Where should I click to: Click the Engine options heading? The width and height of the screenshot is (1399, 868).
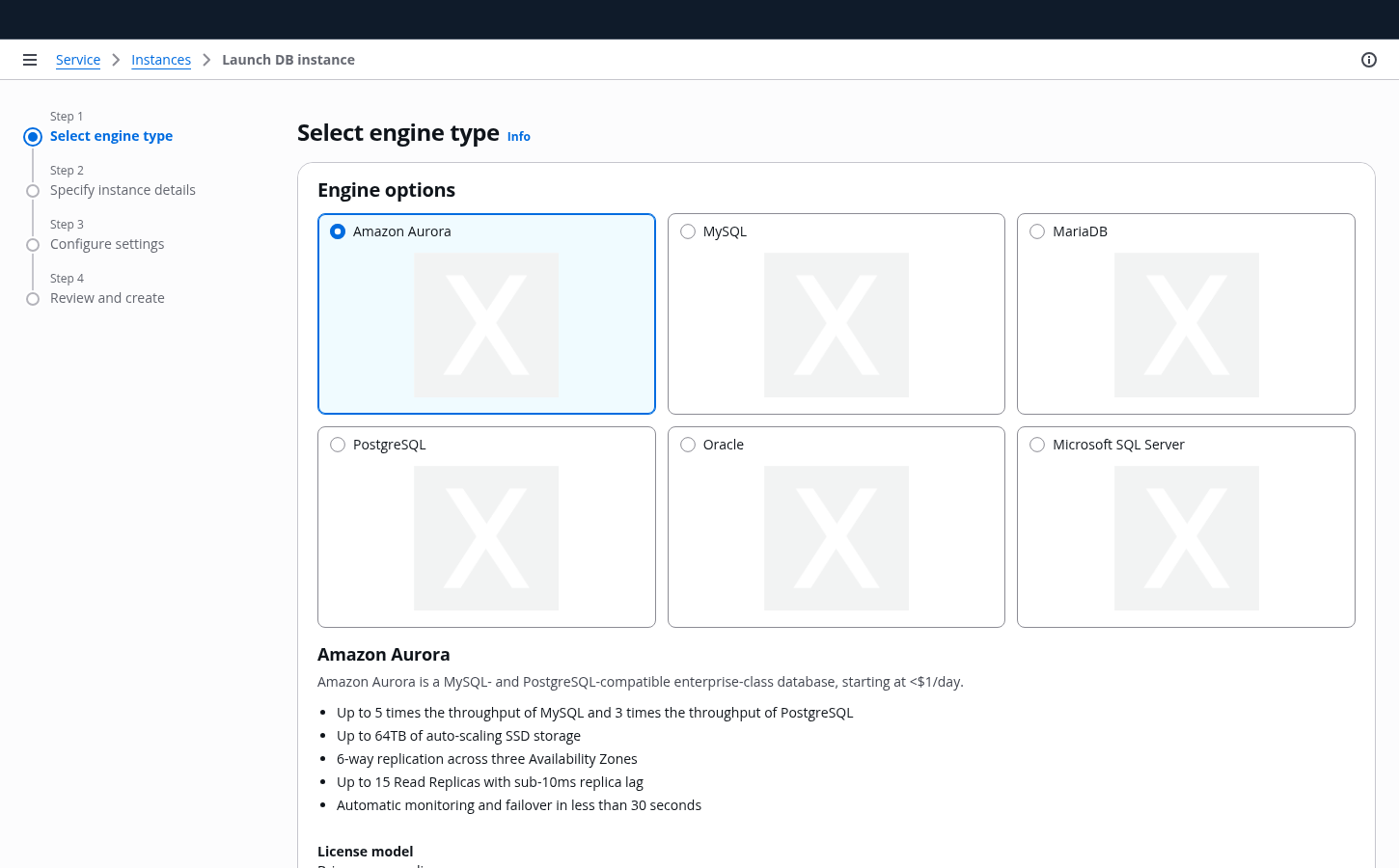(x=386, y=190)
